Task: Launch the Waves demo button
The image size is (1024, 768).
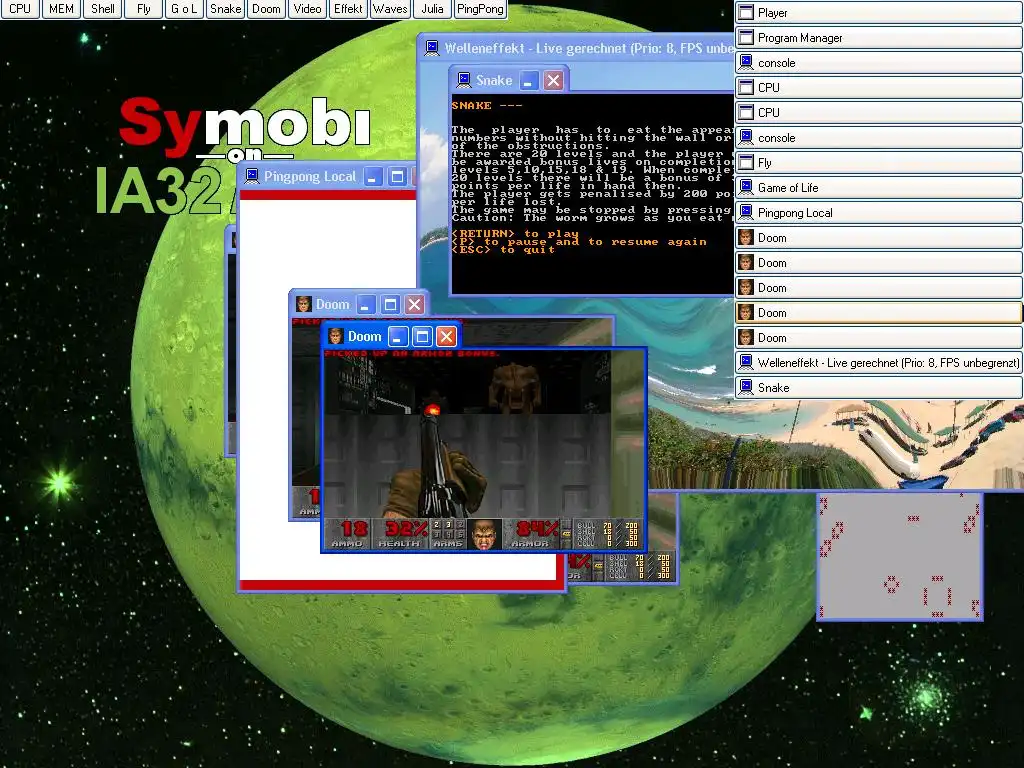Action: coord(390,9)
